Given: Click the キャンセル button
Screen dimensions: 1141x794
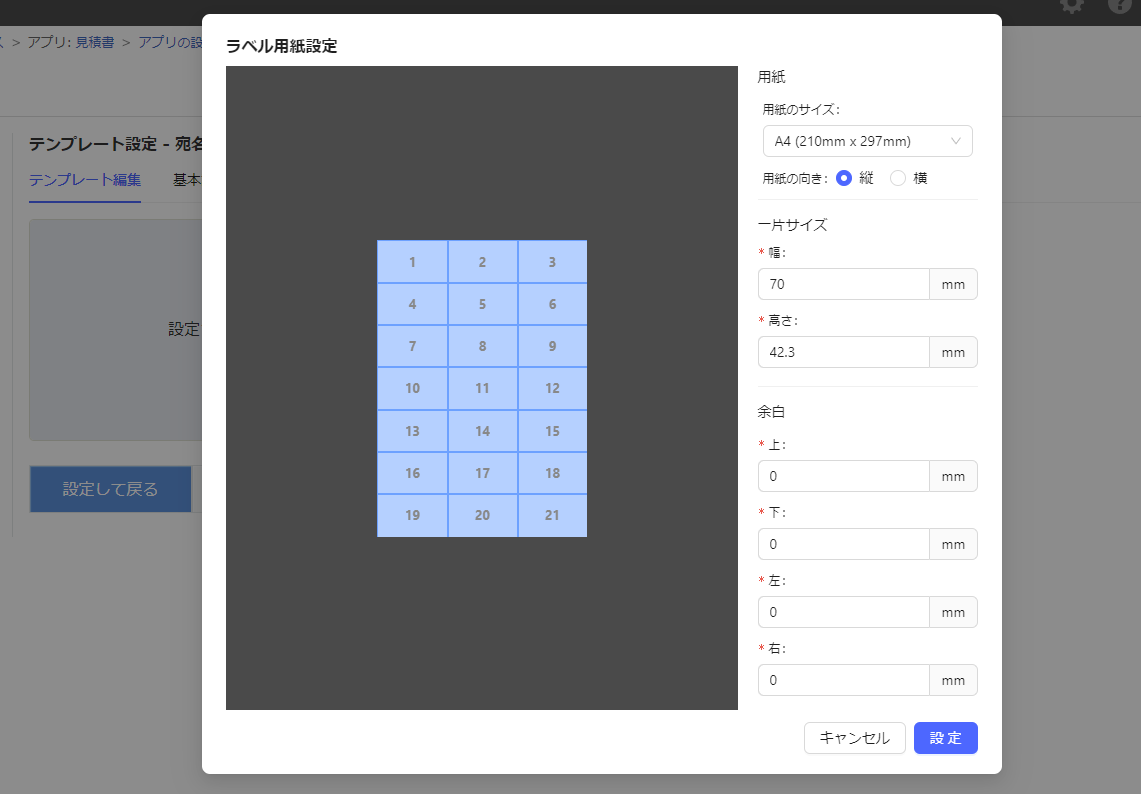Looking at the screenshot, I should click(x=854, y=738).
